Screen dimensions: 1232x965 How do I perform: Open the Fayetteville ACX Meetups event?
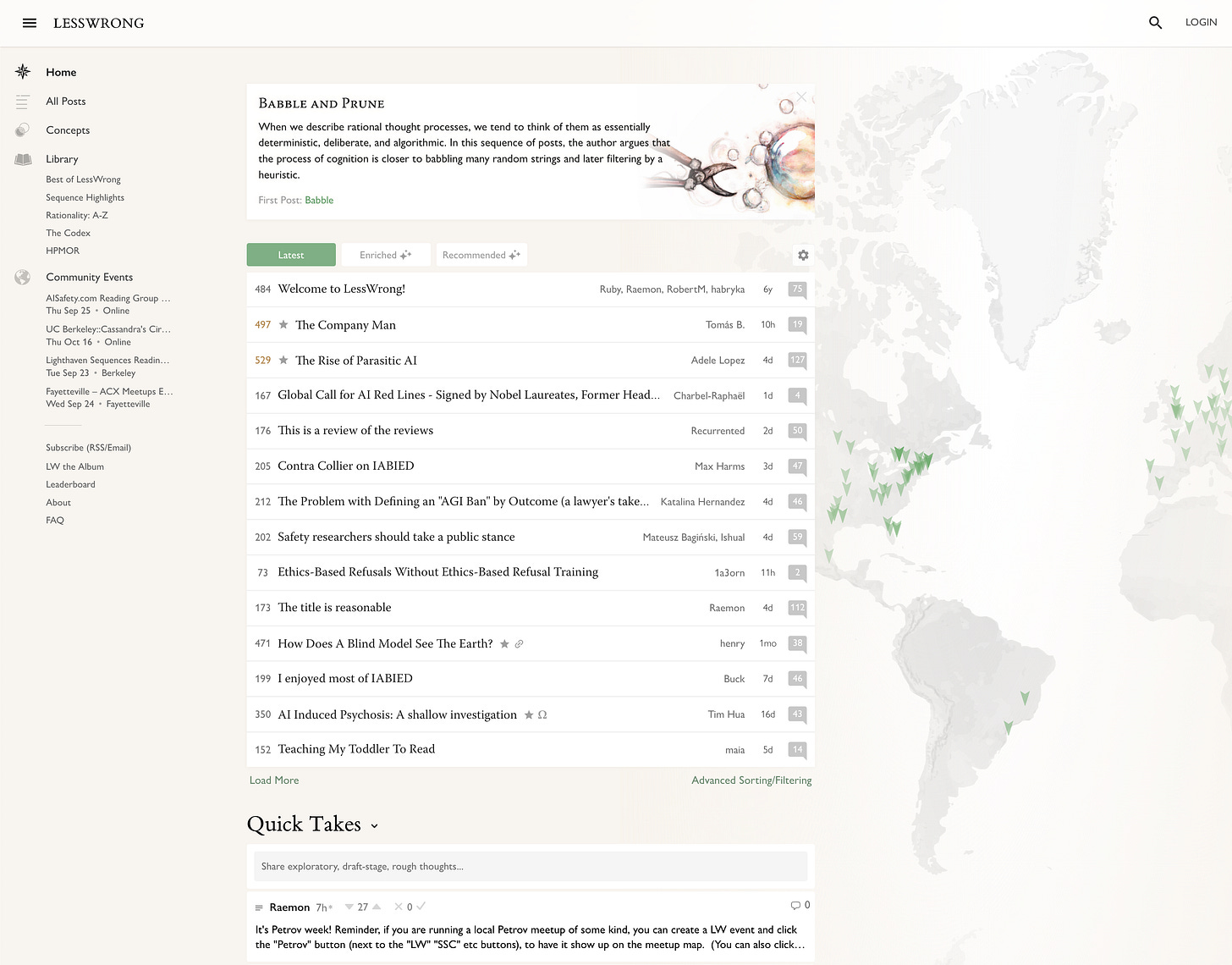109,398
